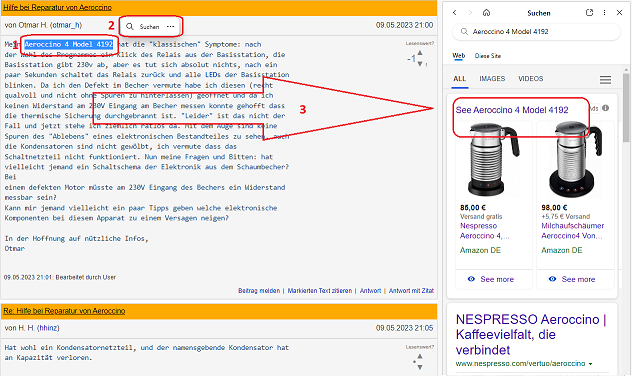Downvote the reply by H. H.

pos(420,367)
